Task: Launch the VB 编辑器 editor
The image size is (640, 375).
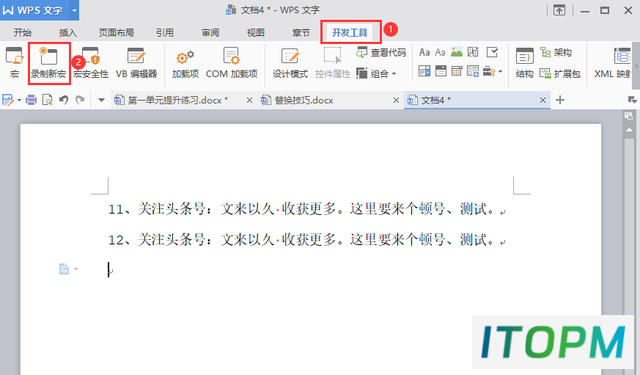Action: pyautogui.click(x=136, y=63)
